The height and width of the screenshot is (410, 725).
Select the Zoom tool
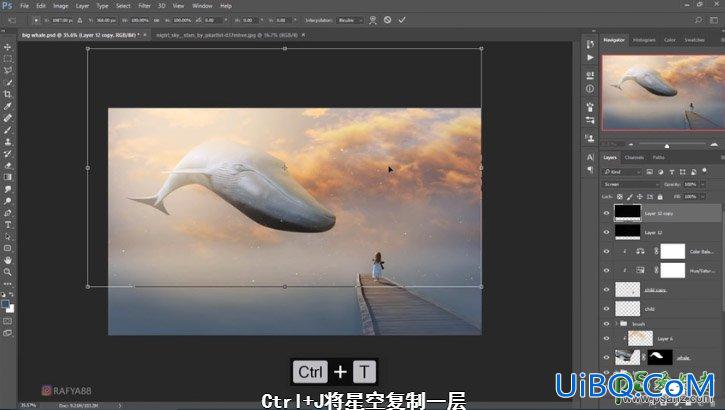7,272
